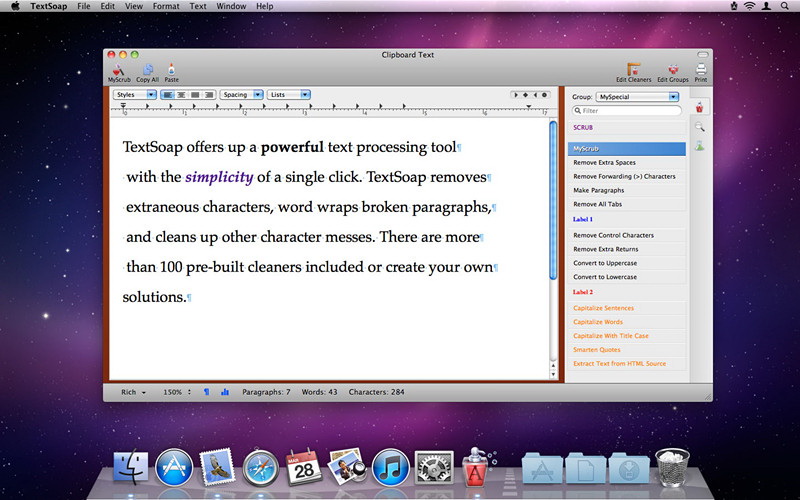Click the MyScrub toolbar icon

point(118,70)
